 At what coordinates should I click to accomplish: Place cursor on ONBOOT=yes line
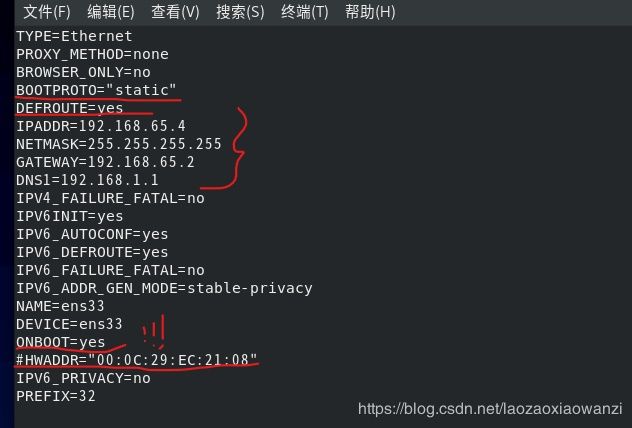click(60, 342)
